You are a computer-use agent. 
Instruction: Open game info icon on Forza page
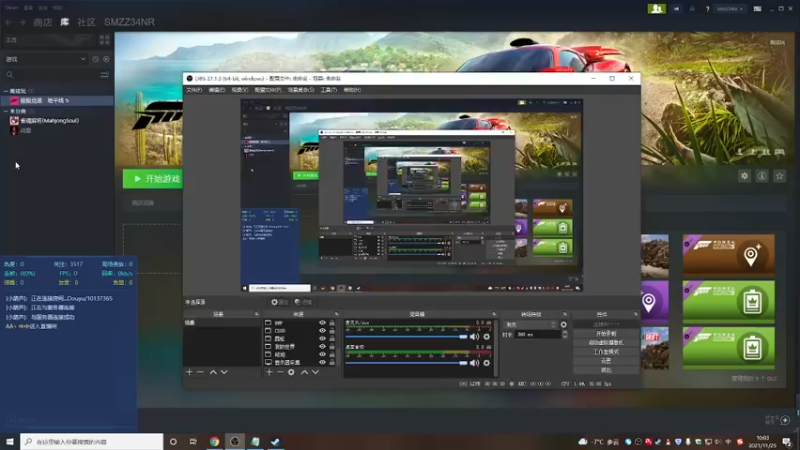point(762,176)
